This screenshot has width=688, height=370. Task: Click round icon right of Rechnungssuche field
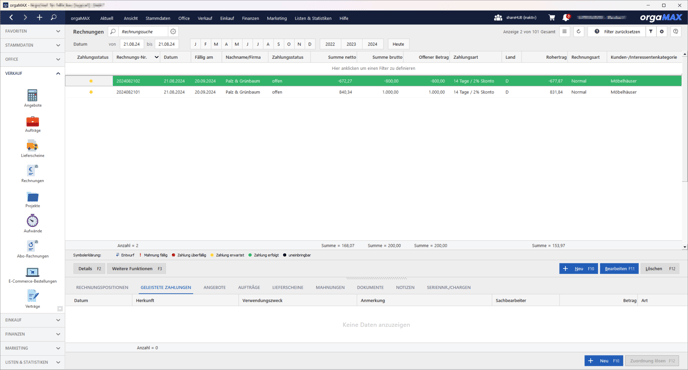point(173,32)
